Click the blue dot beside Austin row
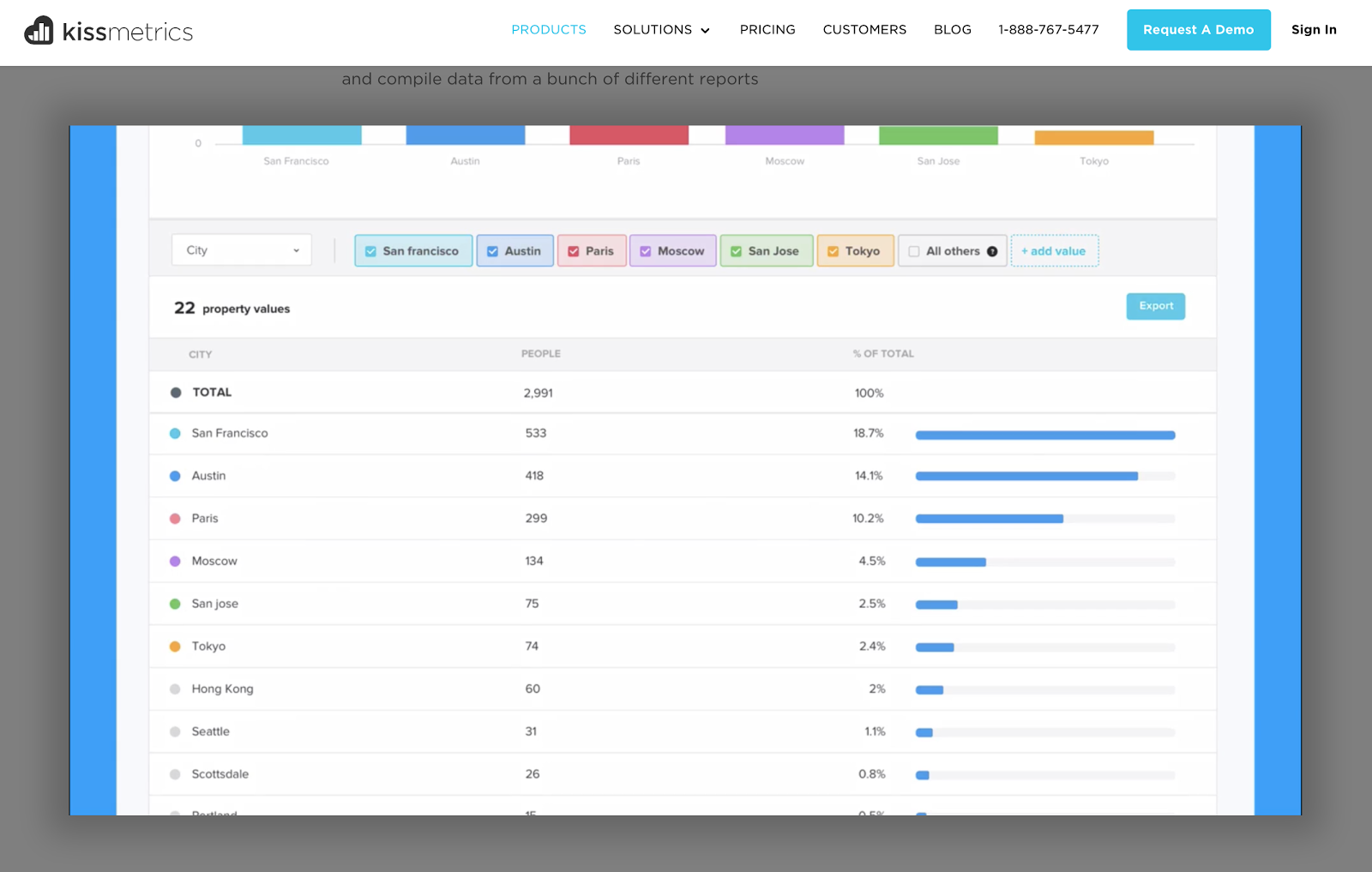The image size is (1372, 872). [x=175, y=476]
